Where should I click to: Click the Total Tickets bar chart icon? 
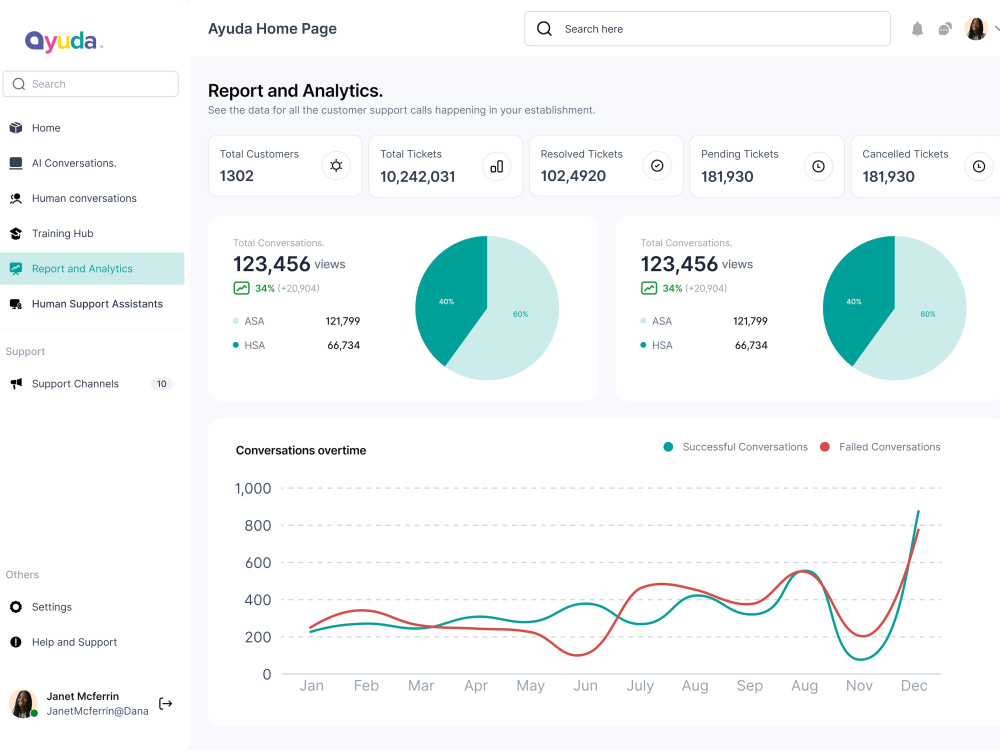(x=497, y=166)
